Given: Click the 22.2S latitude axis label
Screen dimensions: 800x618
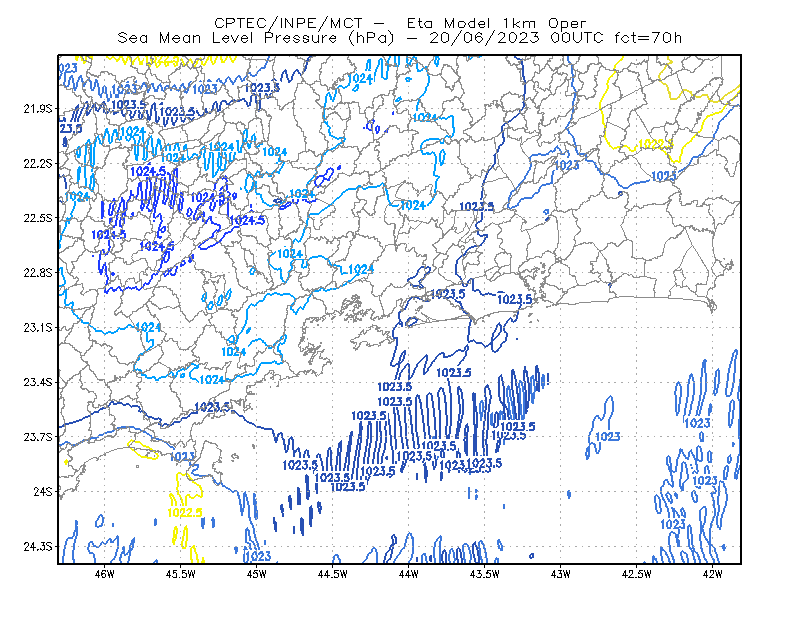Looking at the screenshot, I should [x=38, y=163].
